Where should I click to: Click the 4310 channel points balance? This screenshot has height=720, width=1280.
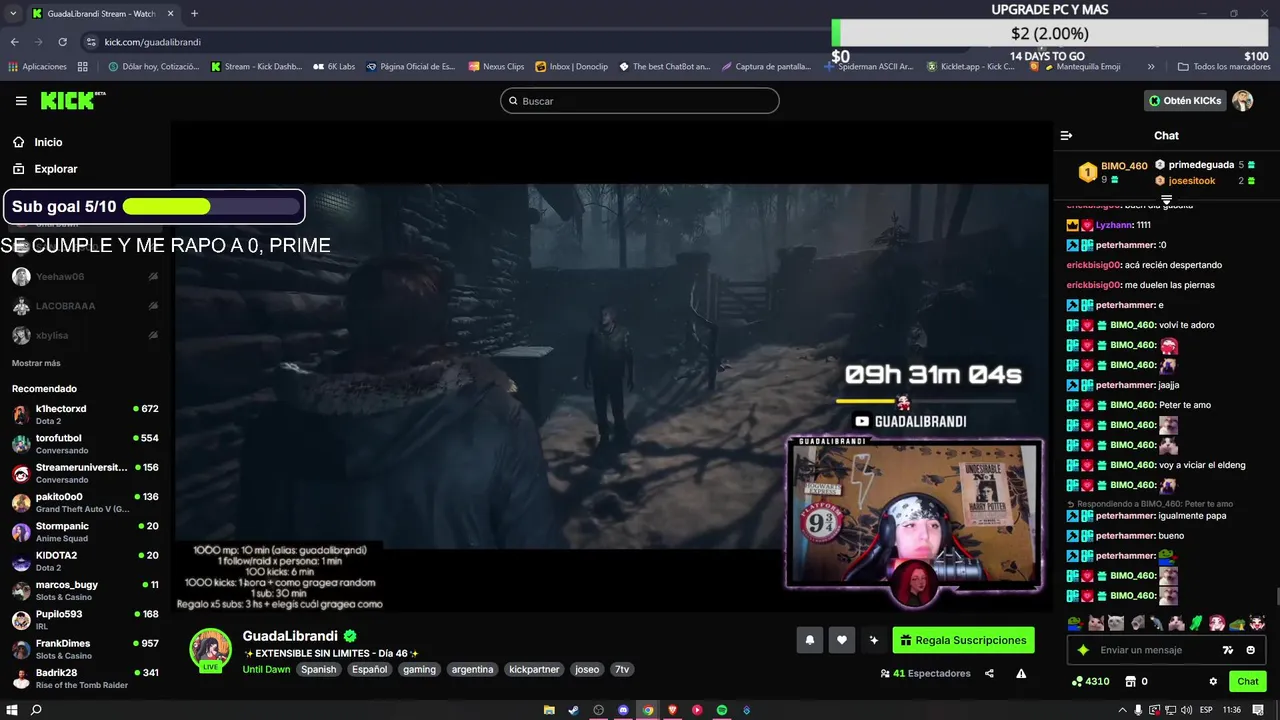click(x=1090, y=682)
